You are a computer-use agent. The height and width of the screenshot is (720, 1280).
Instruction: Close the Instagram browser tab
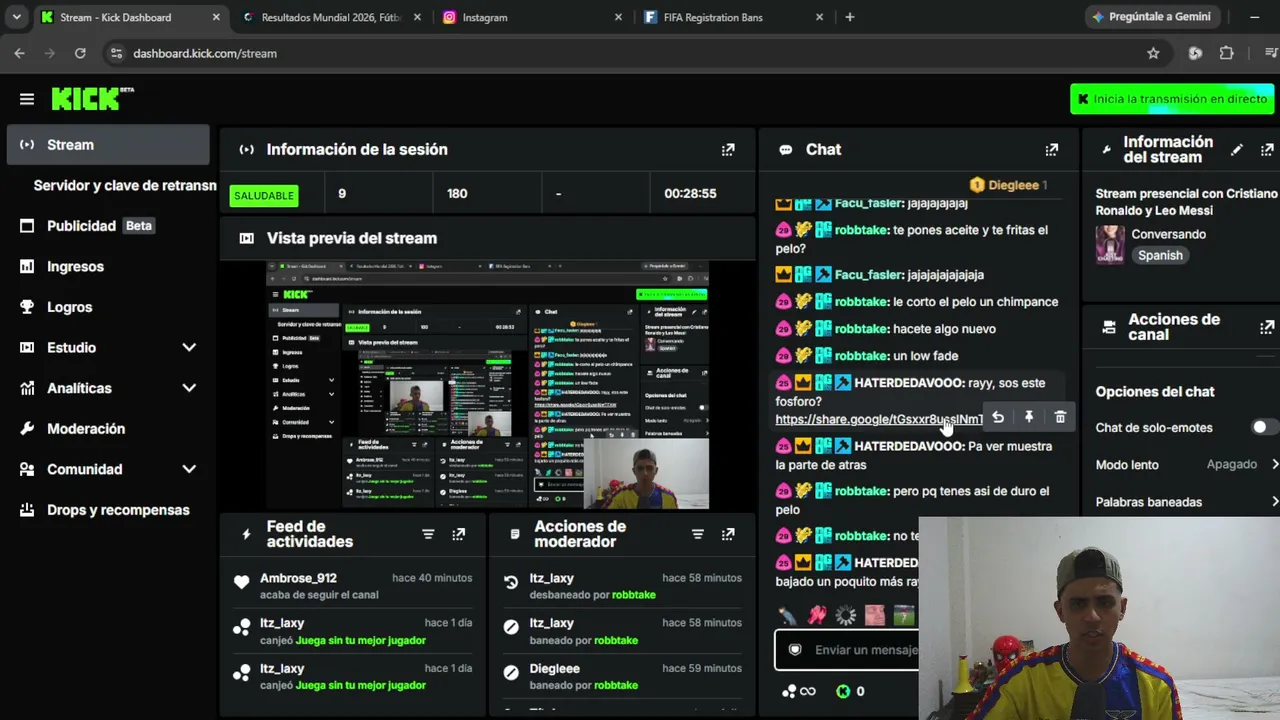618,17
